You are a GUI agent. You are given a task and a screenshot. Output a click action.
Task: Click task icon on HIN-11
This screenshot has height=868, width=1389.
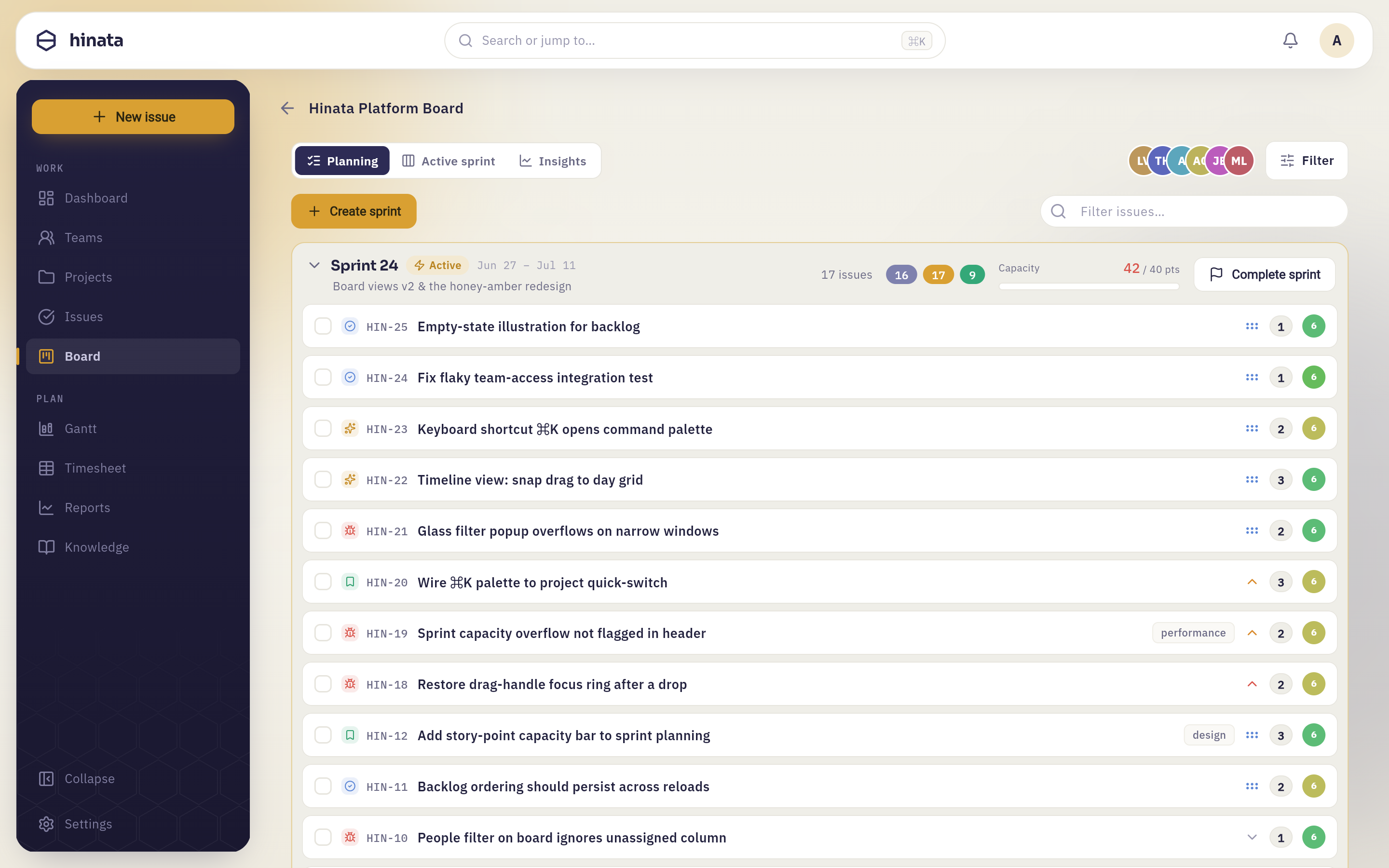pos(350,786)
